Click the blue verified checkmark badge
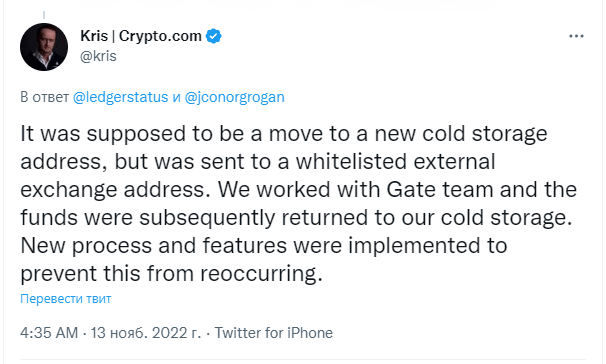 [x=213, y=36]
